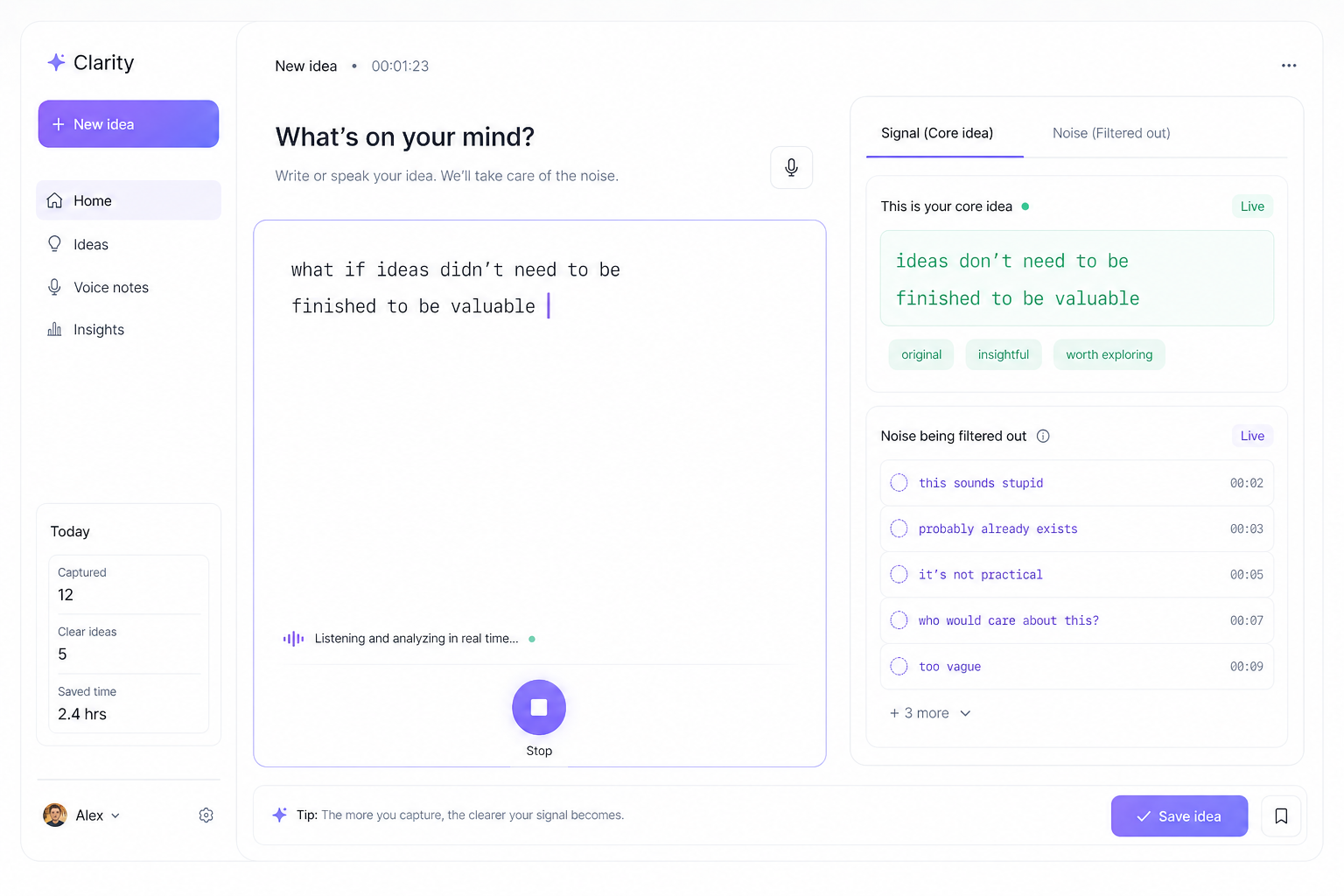Click the microphone icon beside the heading
1344x896 pixels.
791,167
